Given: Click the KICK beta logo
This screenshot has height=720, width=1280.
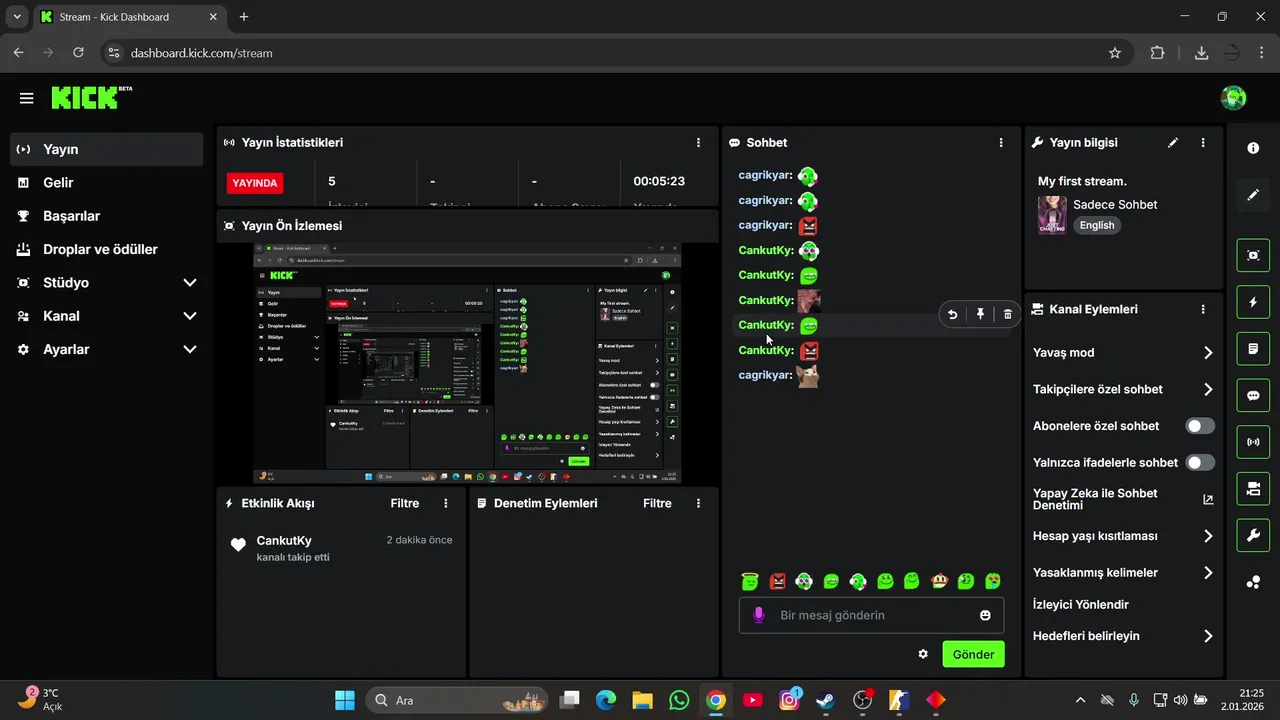Looking at the screenshot, I should pos(91,97).
